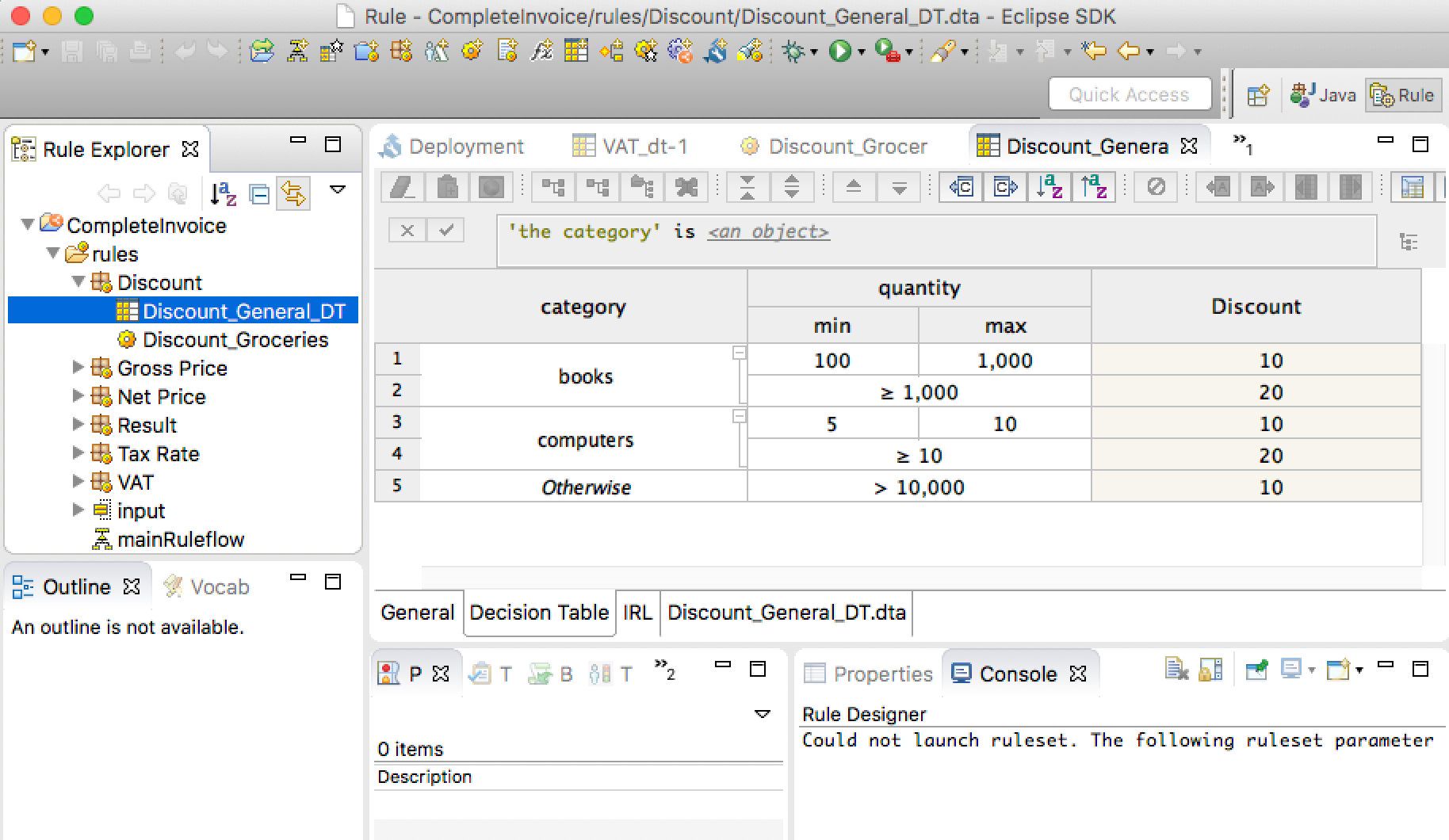Expand the Tax Rate package
Viewport: 1449px width, 840px height.
tap(78, 453)
